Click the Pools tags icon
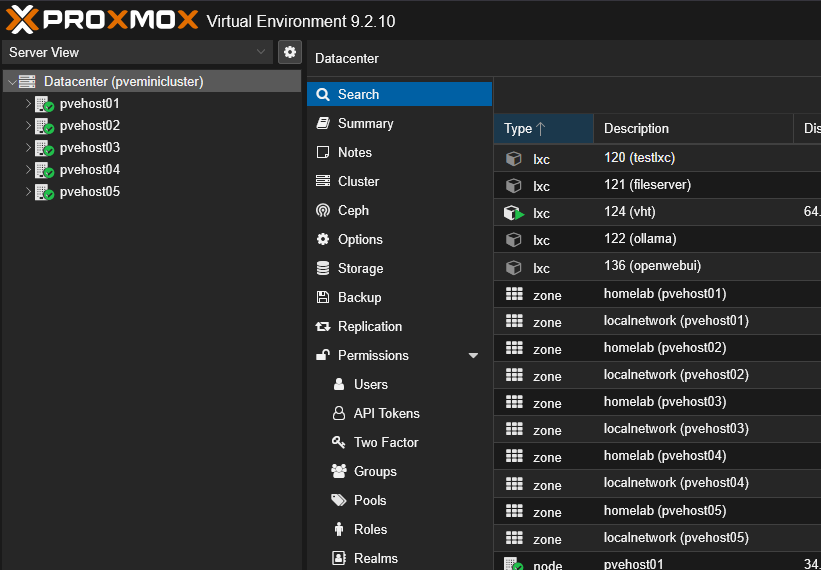821x570 pixels. click(339, 500)
